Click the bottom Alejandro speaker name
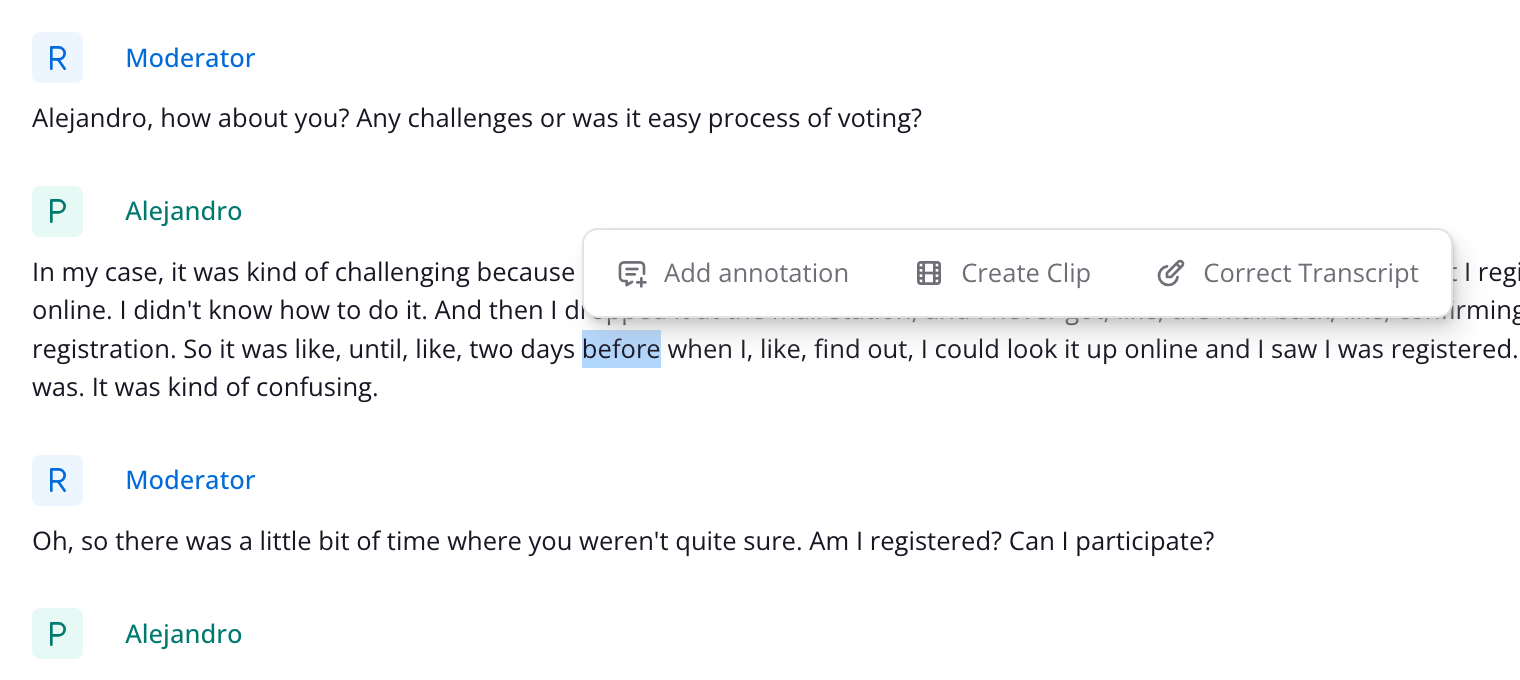Screen dimensions: 1520x680 pyautogui.click(x=184, y=634)
